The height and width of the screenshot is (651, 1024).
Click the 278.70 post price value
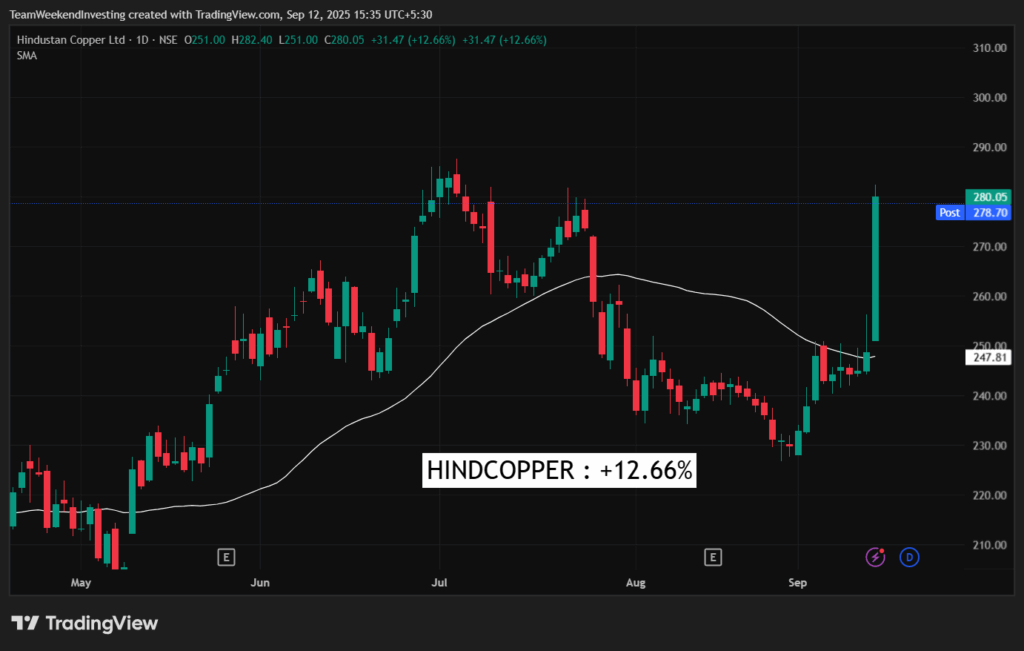click(989, 212)
